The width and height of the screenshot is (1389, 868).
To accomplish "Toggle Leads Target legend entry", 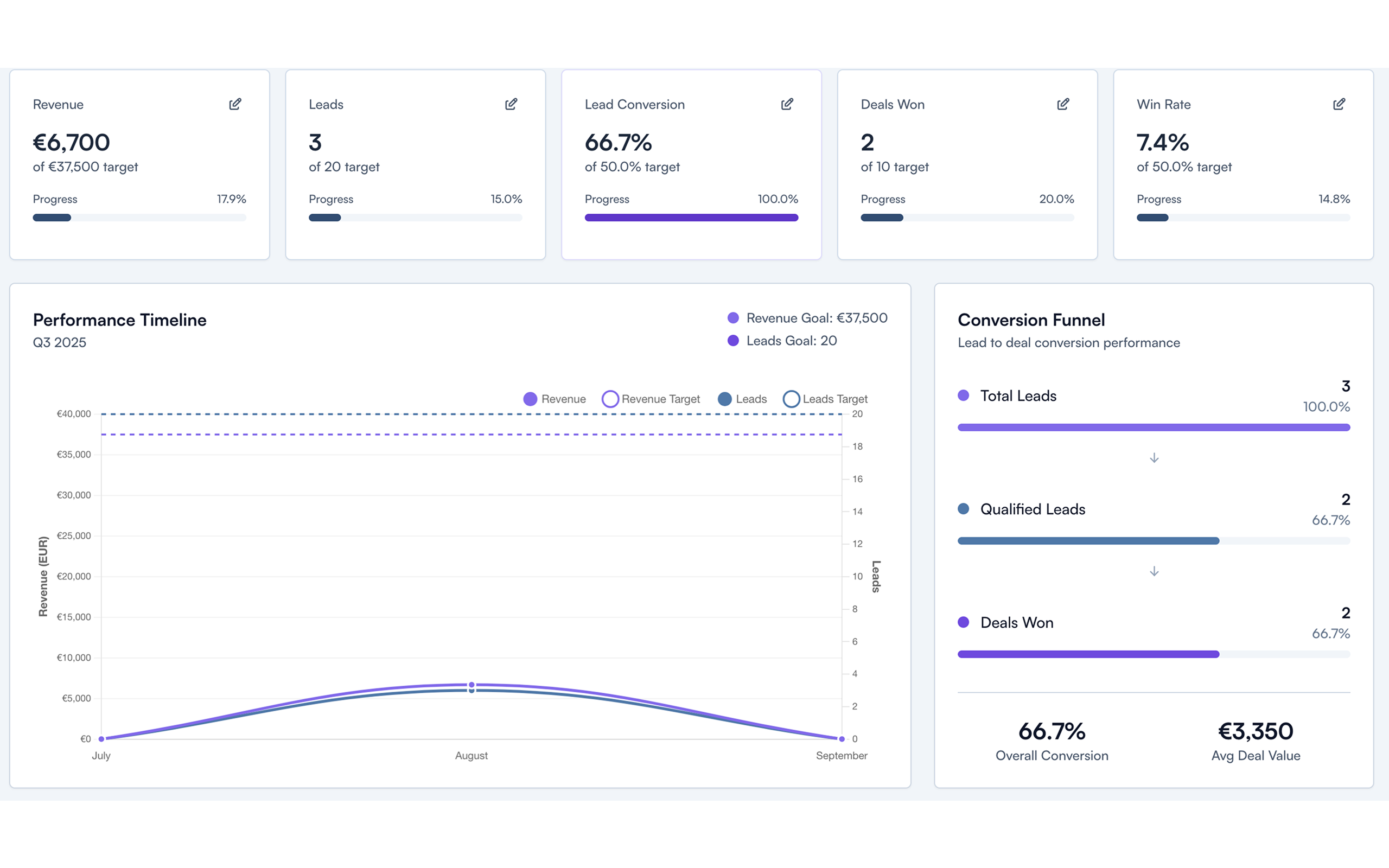I will tap(825, 399).
